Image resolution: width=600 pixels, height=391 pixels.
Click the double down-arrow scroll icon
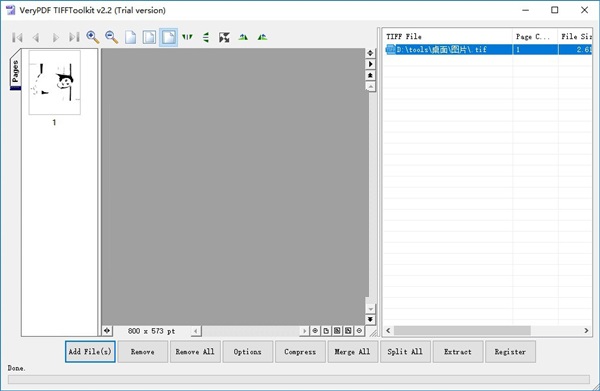(370, 319)
